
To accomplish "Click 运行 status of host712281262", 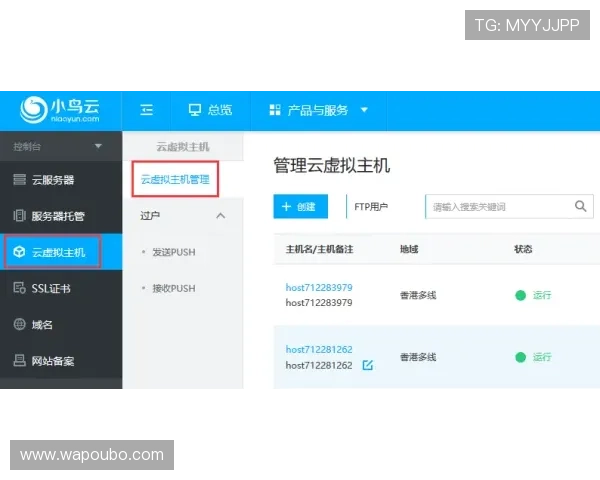I will (x=533, y=357).
